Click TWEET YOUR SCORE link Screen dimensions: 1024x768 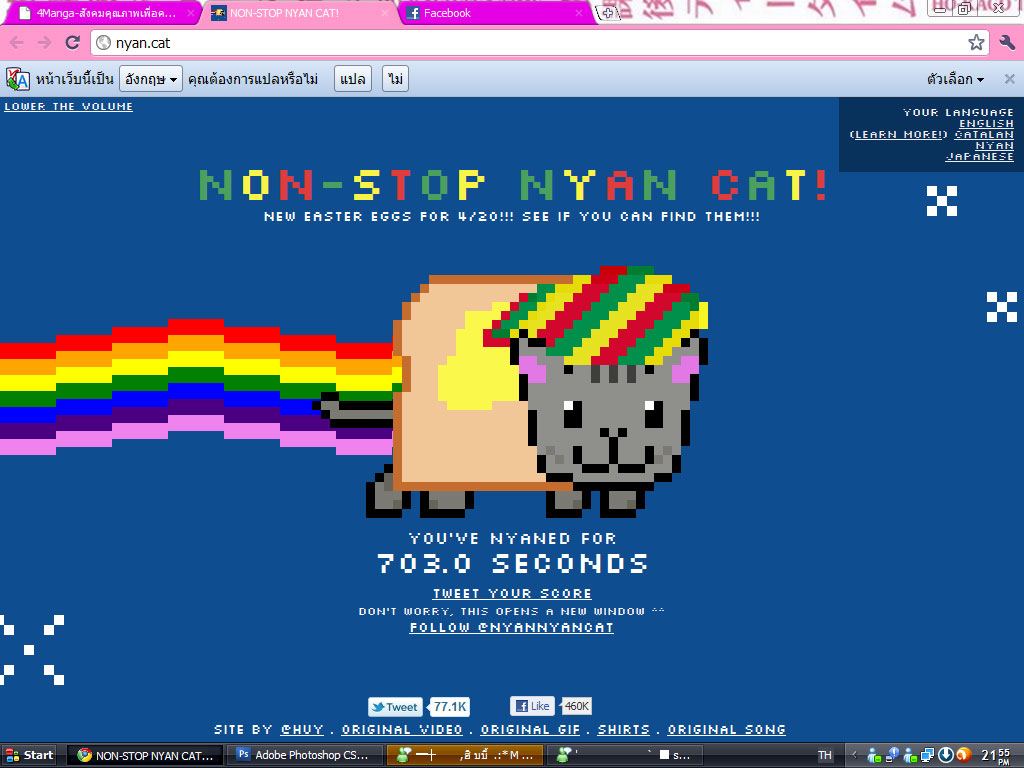(x=512, y=594)
